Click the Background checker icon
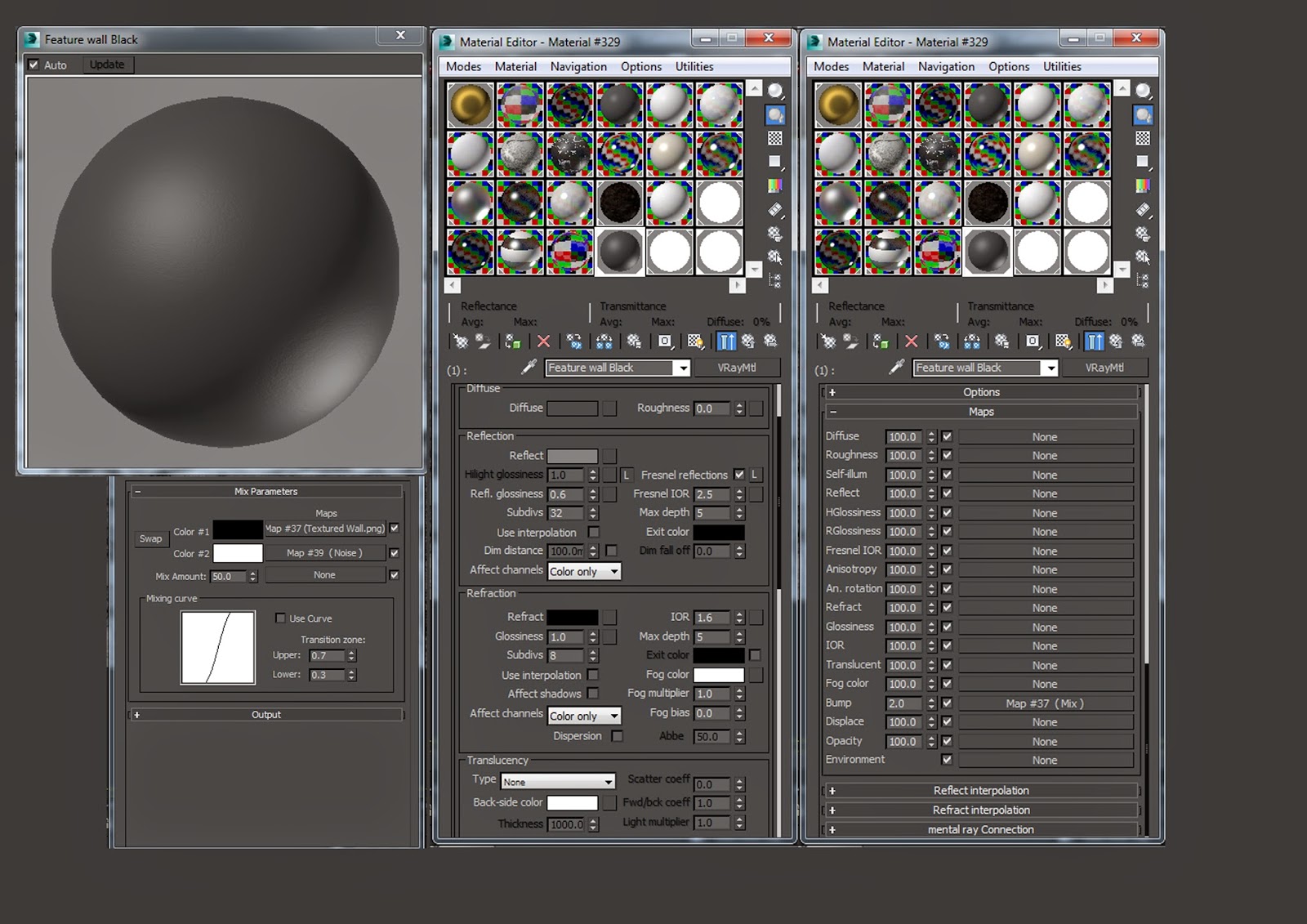Viewport: 1307px width, 924px height. [x=774, y=137]
